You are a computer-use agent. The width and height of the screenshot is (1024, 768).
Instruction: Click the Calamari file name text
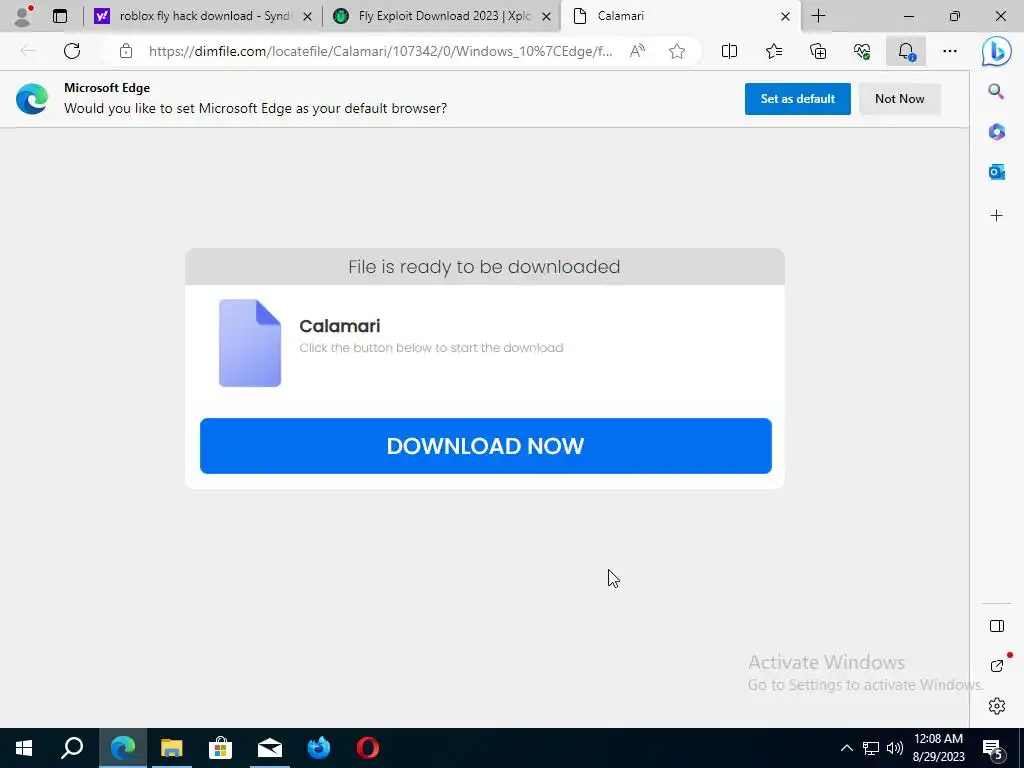coord(340,326)
